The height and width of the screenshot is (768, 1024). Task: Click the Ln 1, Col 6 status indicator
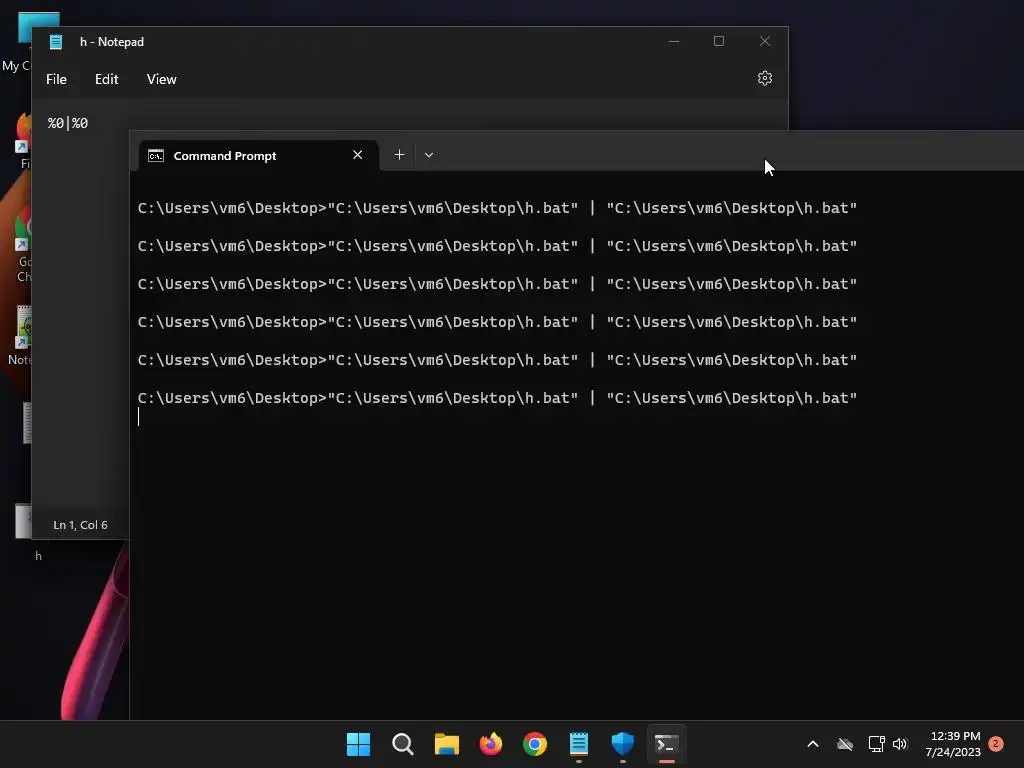(80, 525)
